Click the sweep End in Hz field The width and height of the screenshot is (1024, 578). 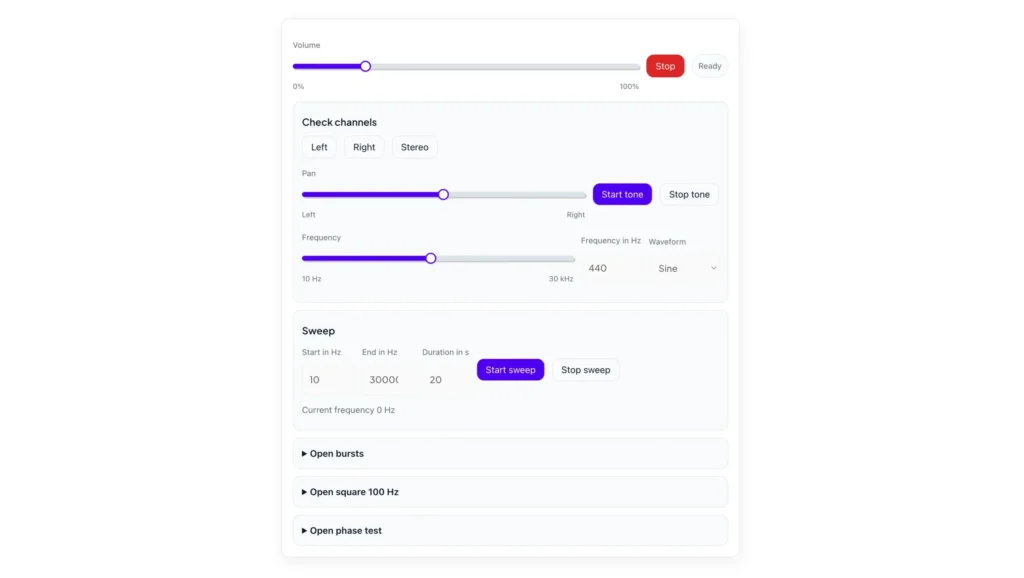(386, 380)
